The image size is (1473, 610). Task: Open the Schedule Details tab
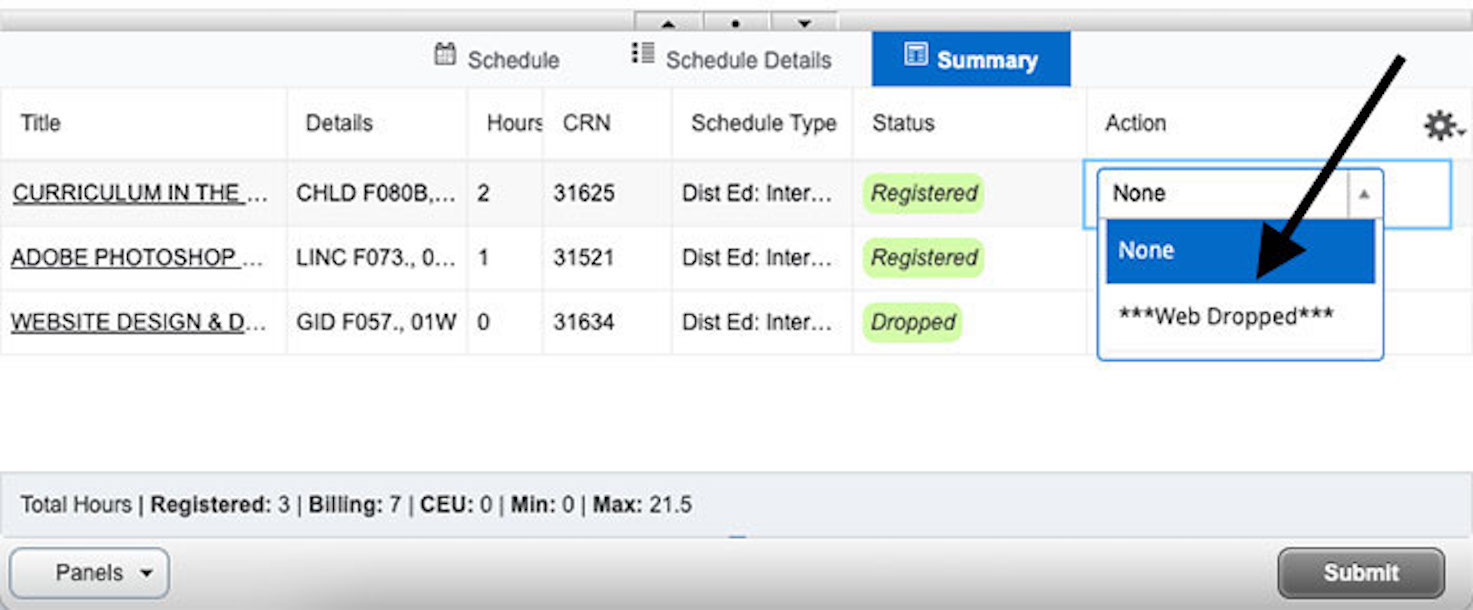point(732,59)
